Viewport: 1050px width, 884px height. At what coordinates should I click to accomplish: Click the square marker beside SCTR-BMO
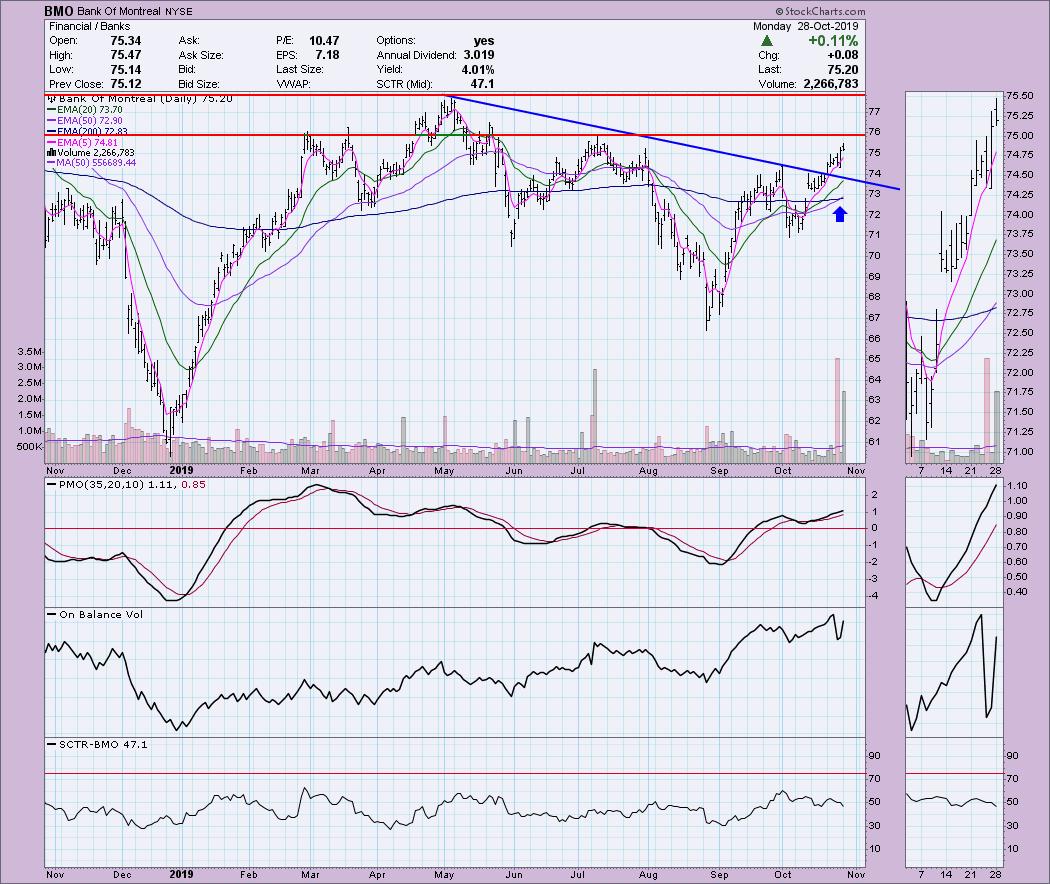pyautogui.click(x=52, y=744)
